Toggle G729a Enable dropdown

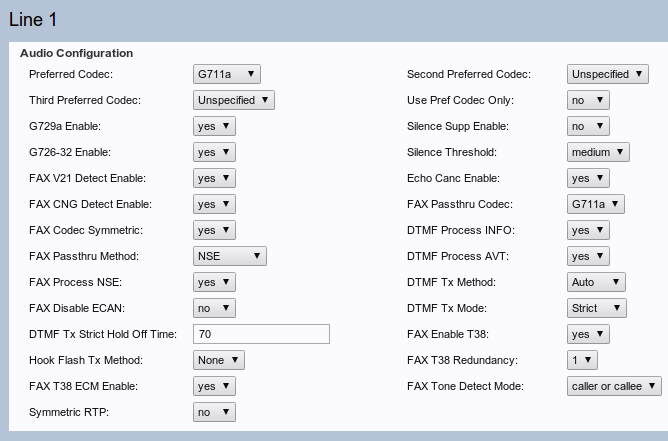[x=214, y=126]
